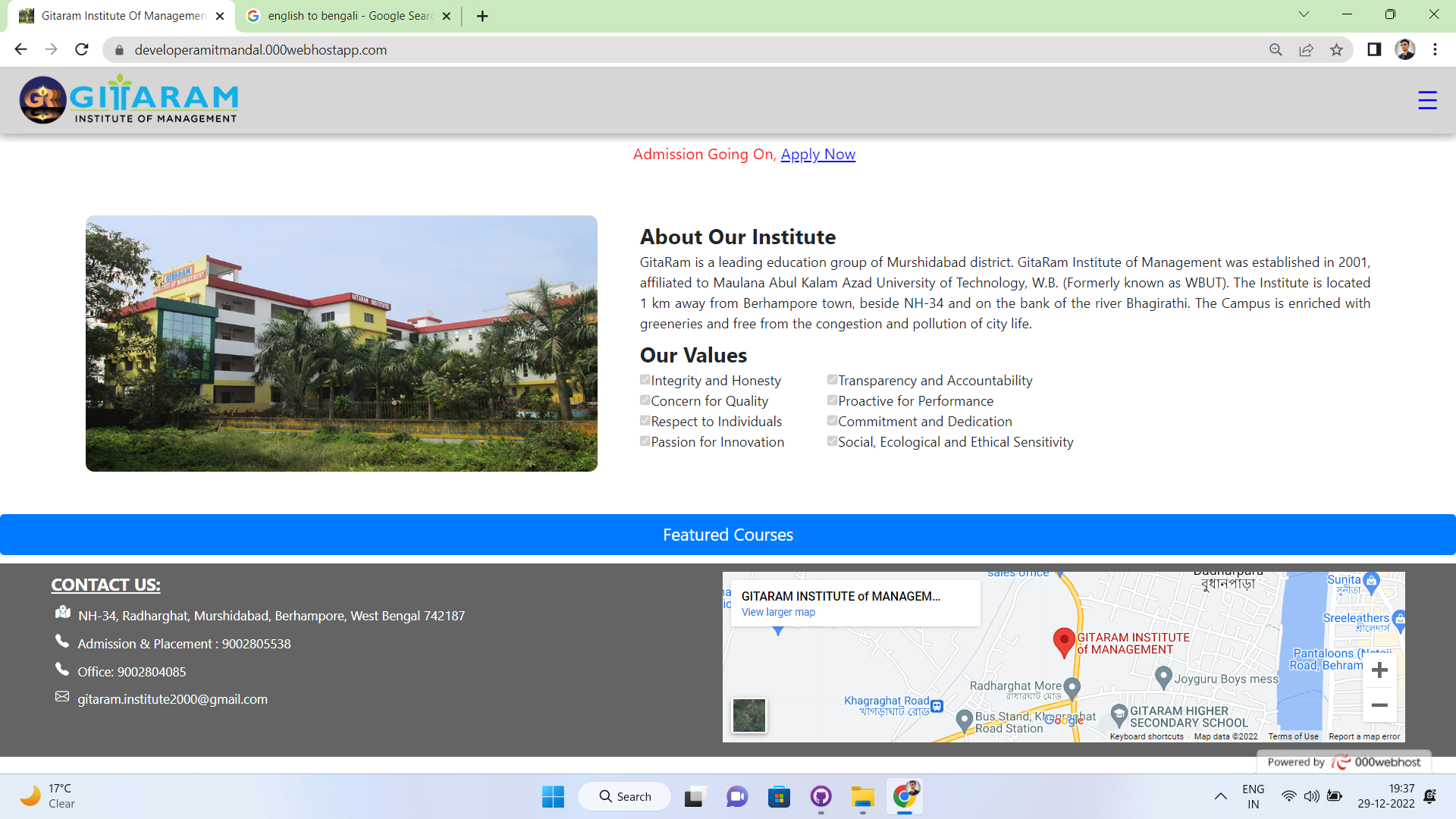Screen dimensions: 1456x819
Task: Expand hidden icons in the system tray
Action: click(x=1221, y=796)
